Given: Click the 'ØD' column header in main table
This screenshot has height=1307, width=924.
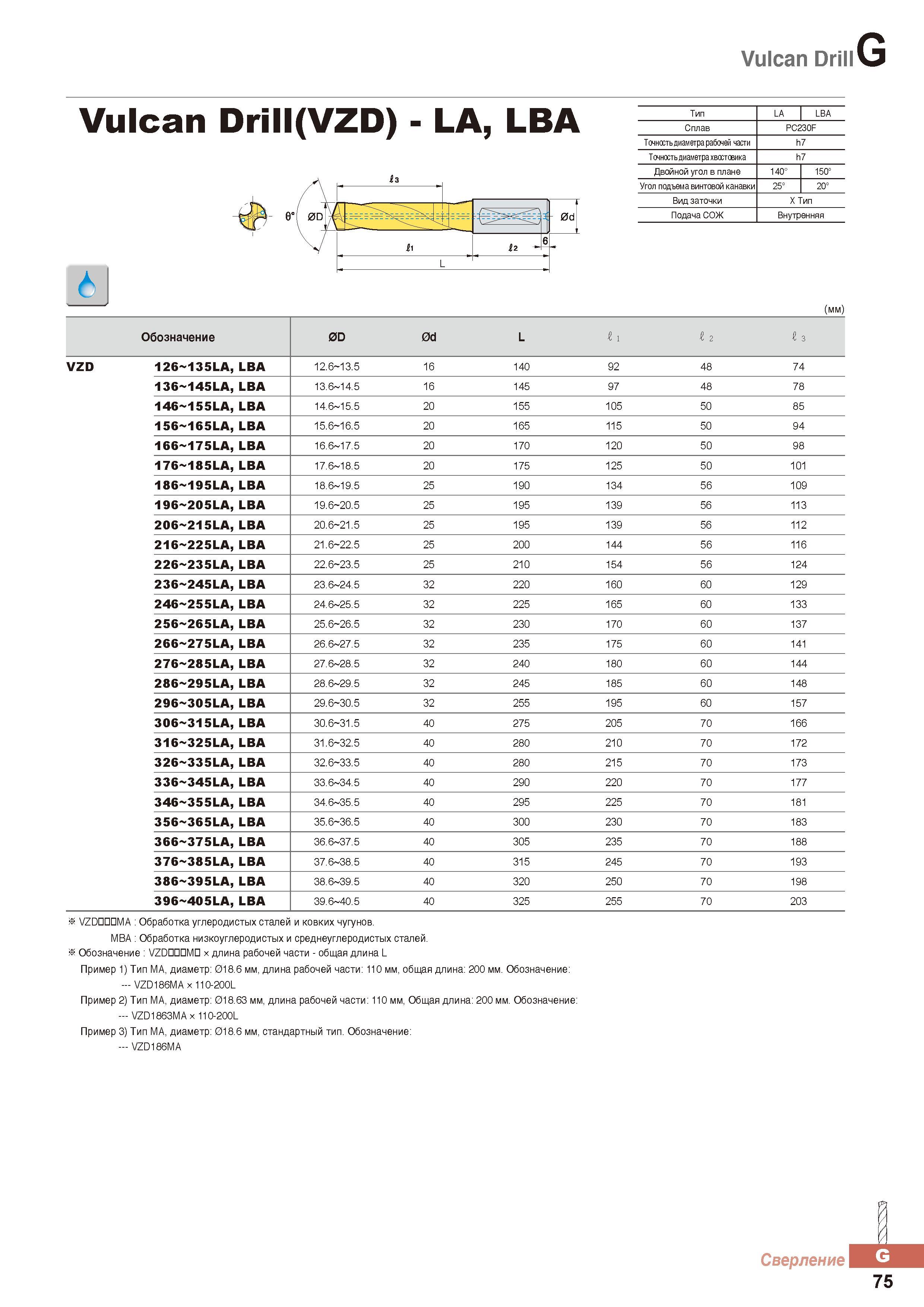Looking at the screenshot, I should pos(337,337).
